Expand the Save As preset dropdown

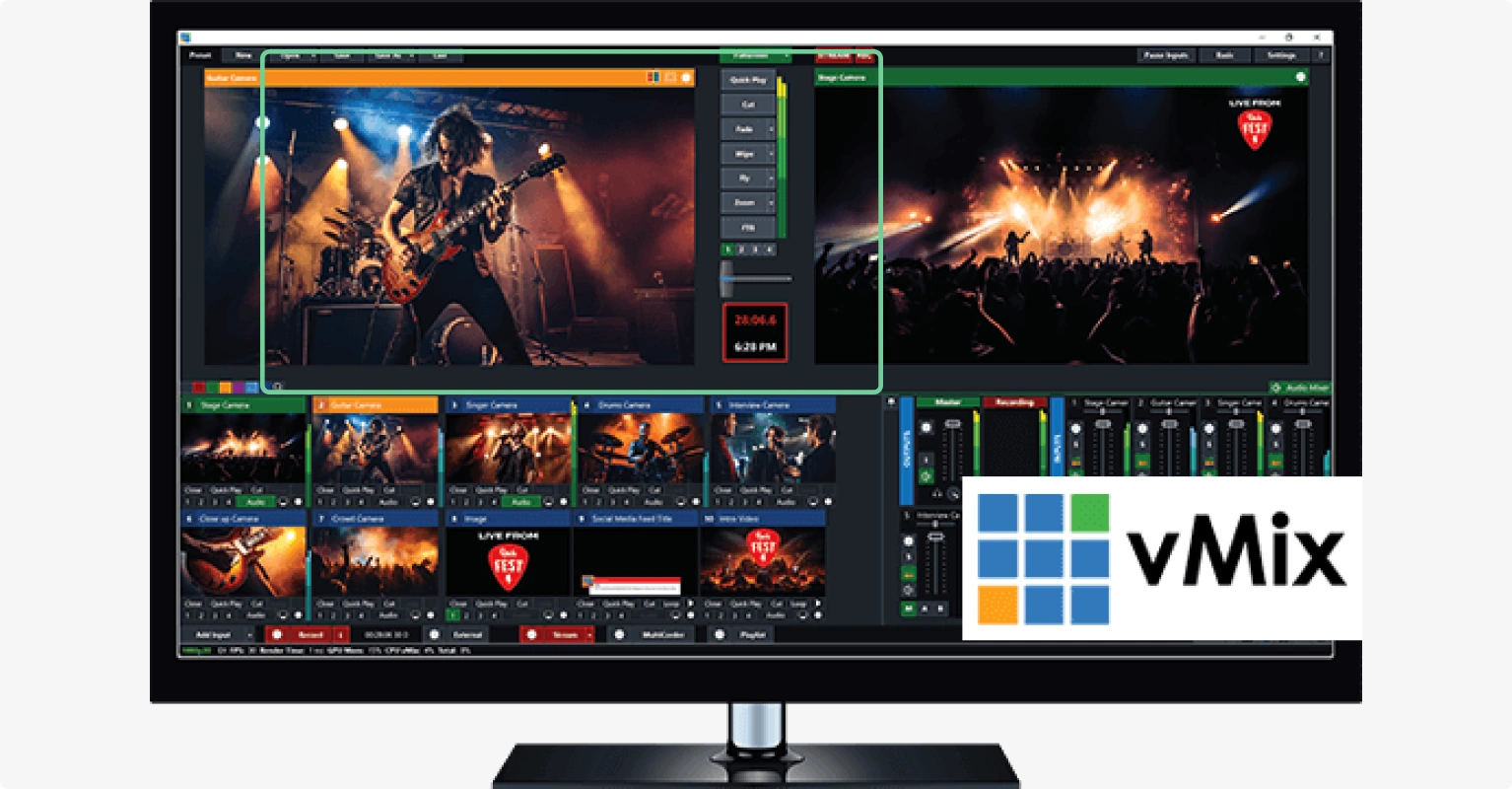[411, 55]
